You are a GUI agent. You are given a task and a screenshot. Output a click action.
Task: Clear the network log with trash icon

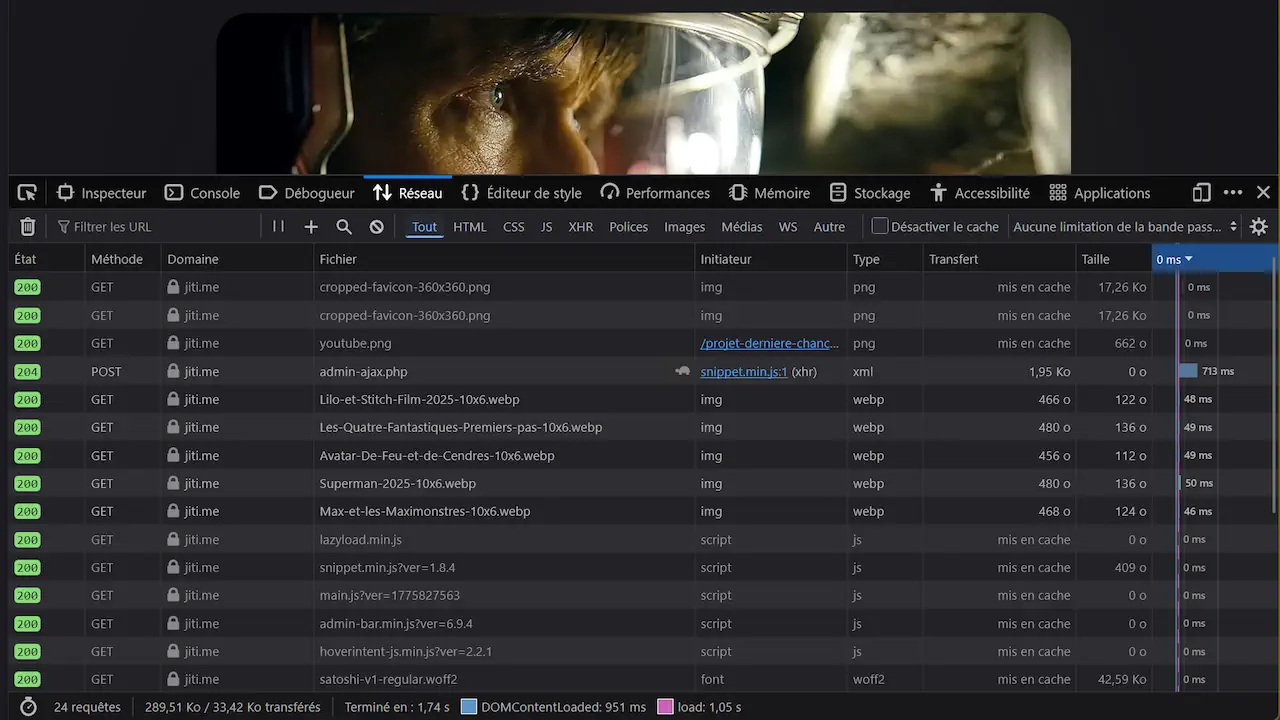(28, 227)
